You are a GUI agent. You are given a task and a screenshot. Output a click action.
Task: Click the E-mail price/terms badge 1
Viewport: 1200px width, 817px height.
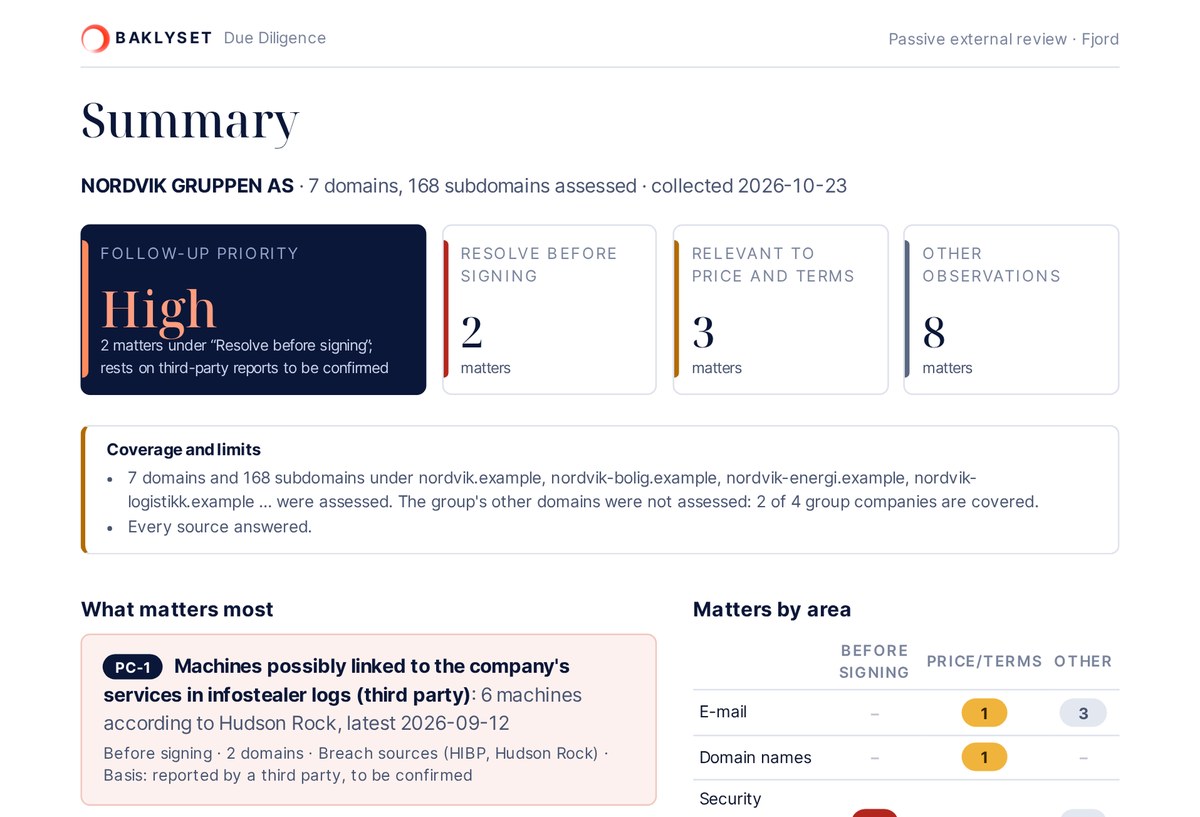pyautogui.click(x=984, y=713)
